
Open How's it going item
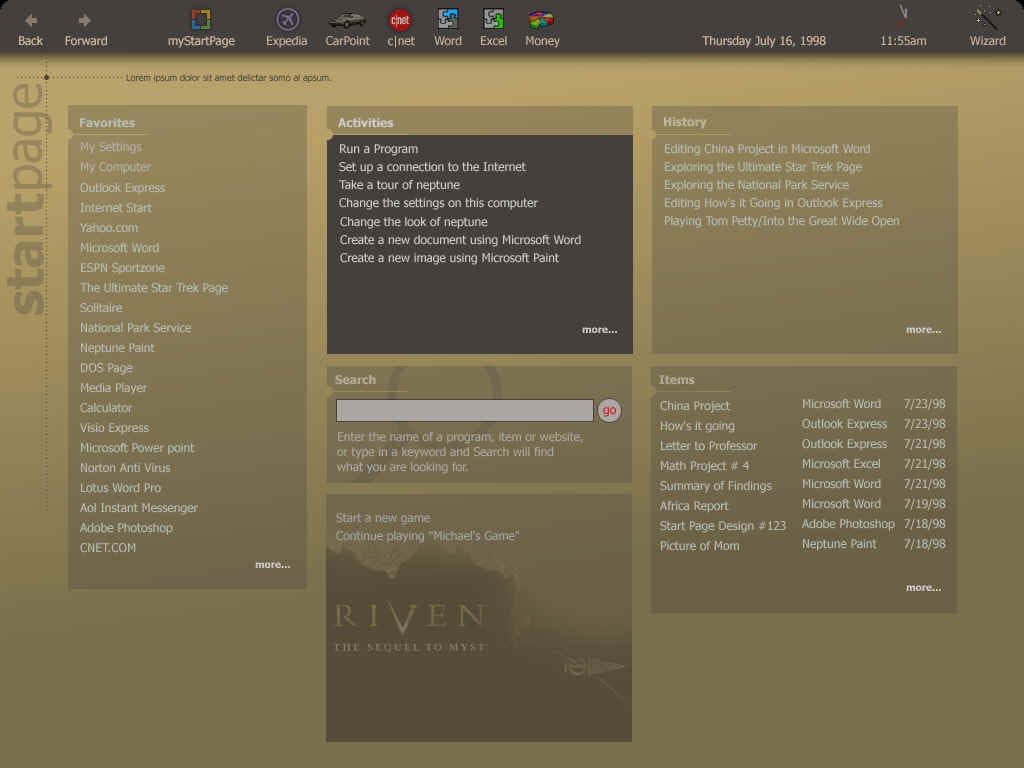pyautogui.click(x=697, y=426)
